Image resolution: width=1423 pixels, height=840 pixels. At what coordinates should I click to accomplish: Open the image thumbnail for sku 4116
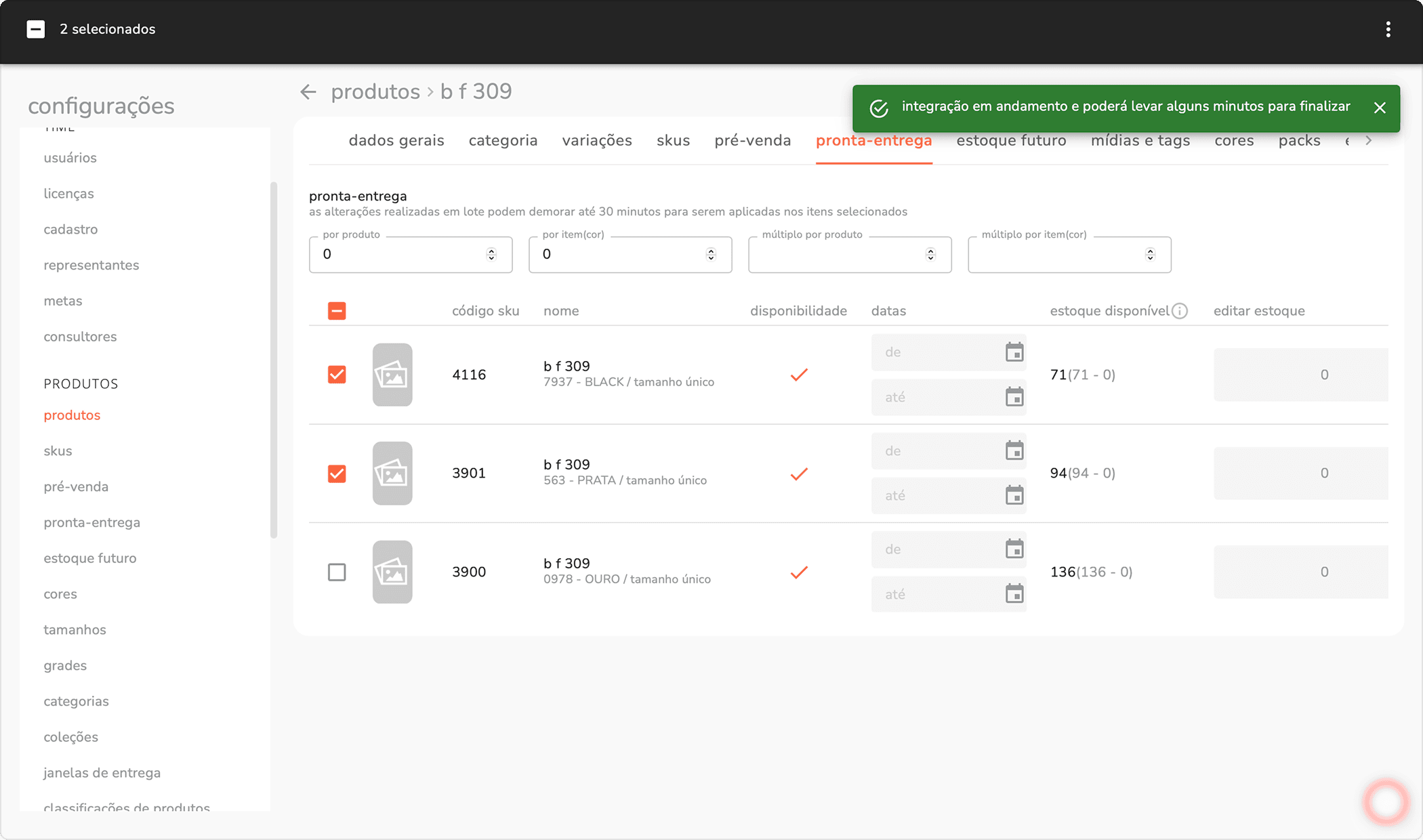(392, 375)
